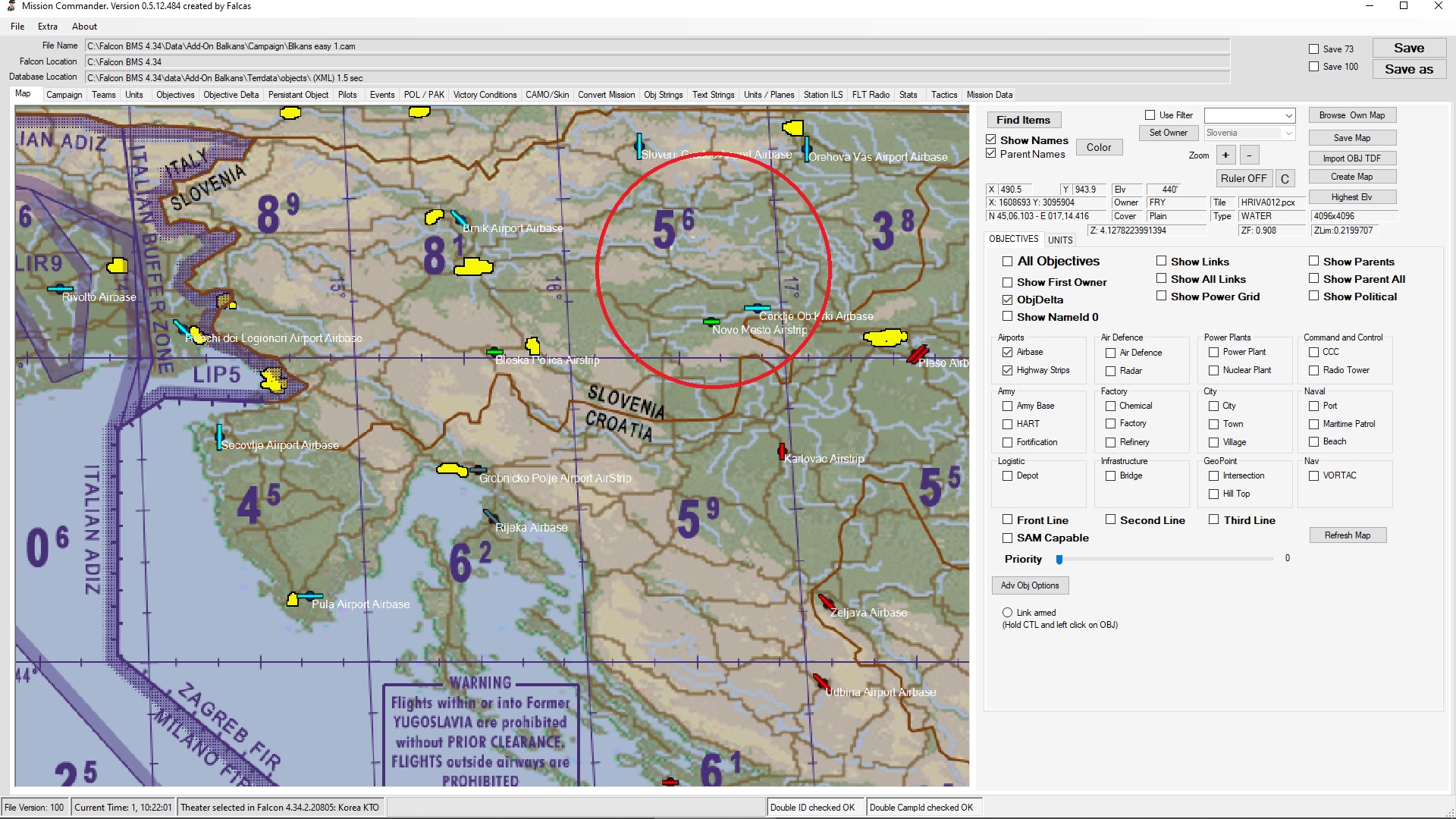Uncheck the Airbase checkbox
The image size is (1456, 819).
point(1007,353)
